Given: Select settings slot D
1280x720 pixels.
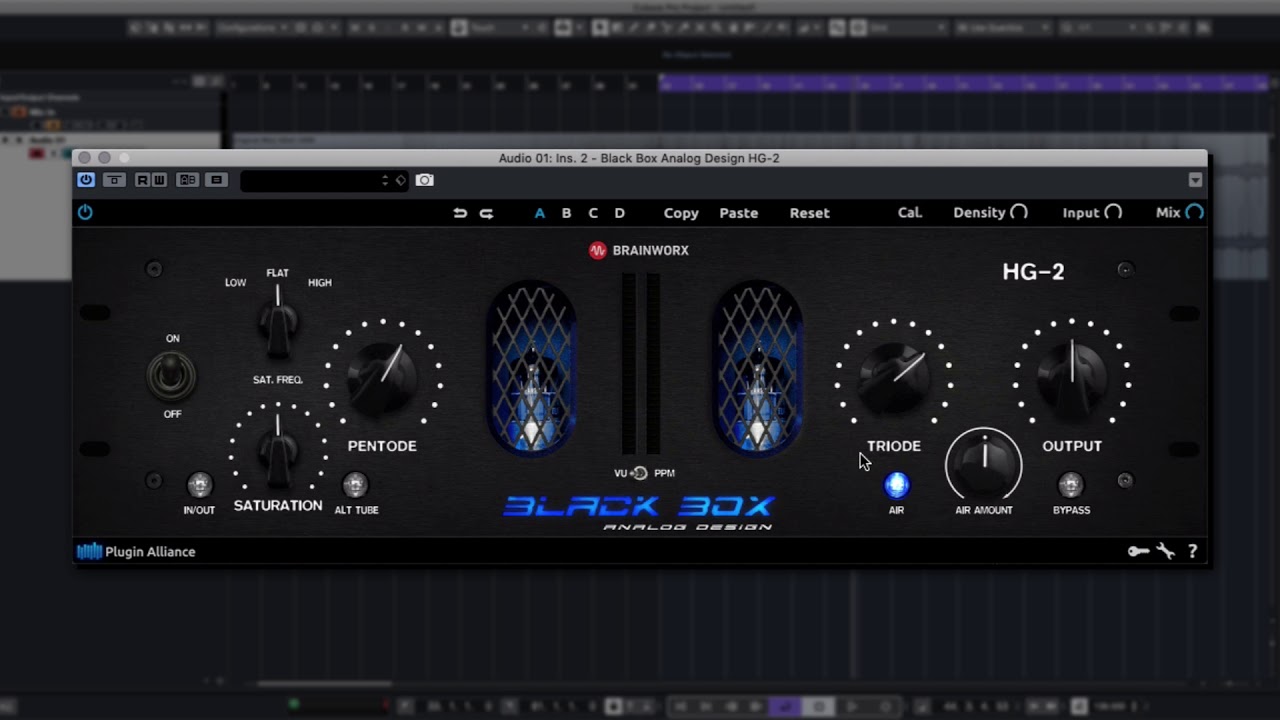Looking at the screenshot, I should (619, 213).
